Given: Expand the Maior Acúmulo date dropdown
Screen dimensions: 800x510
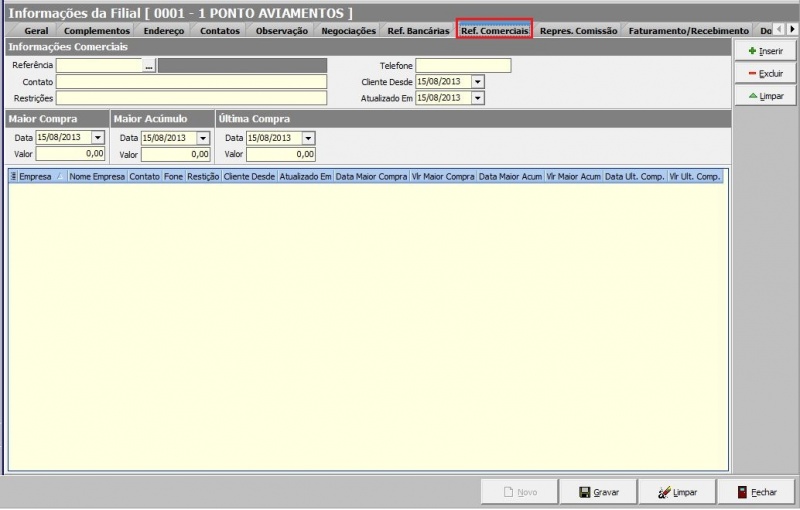Looking at the screenshot, I should click(x=203, y=138).
